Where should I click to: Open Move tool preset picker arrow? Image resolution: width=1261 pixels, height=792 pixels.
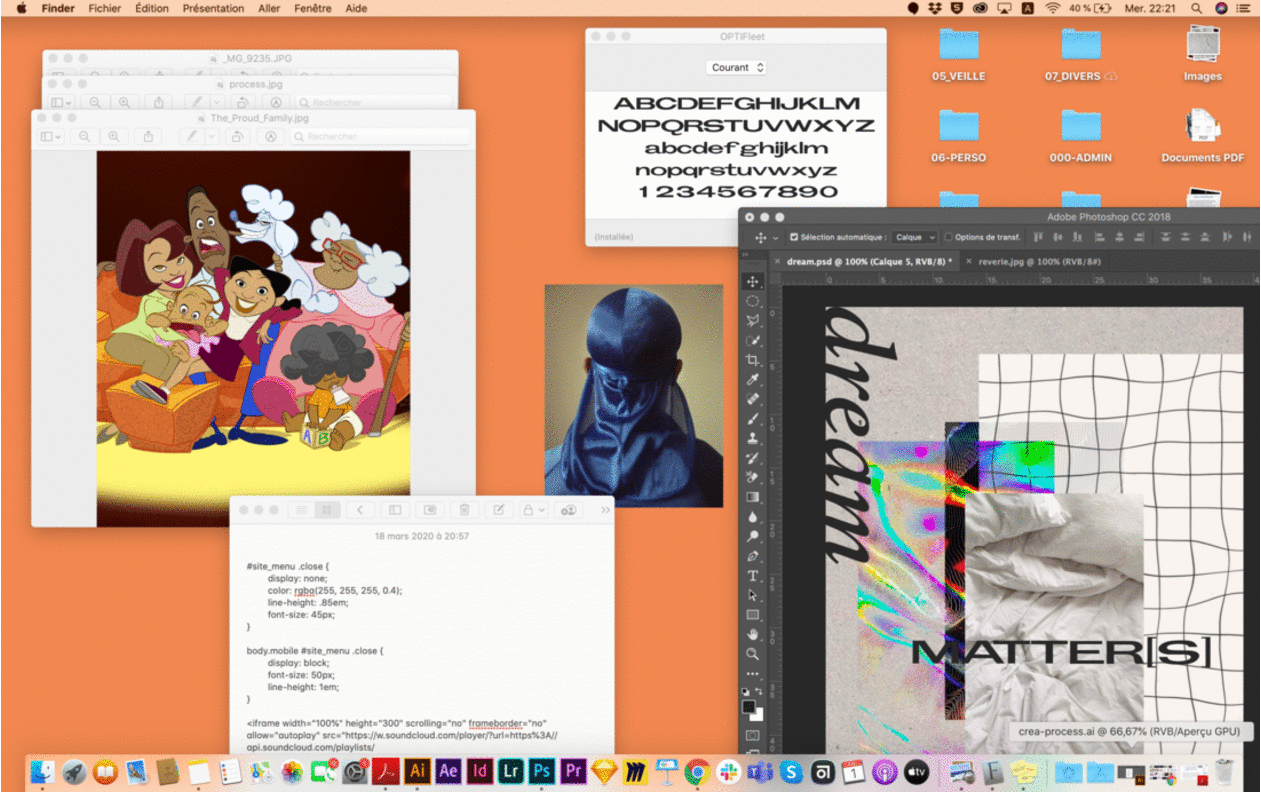(x=775, y=238)
